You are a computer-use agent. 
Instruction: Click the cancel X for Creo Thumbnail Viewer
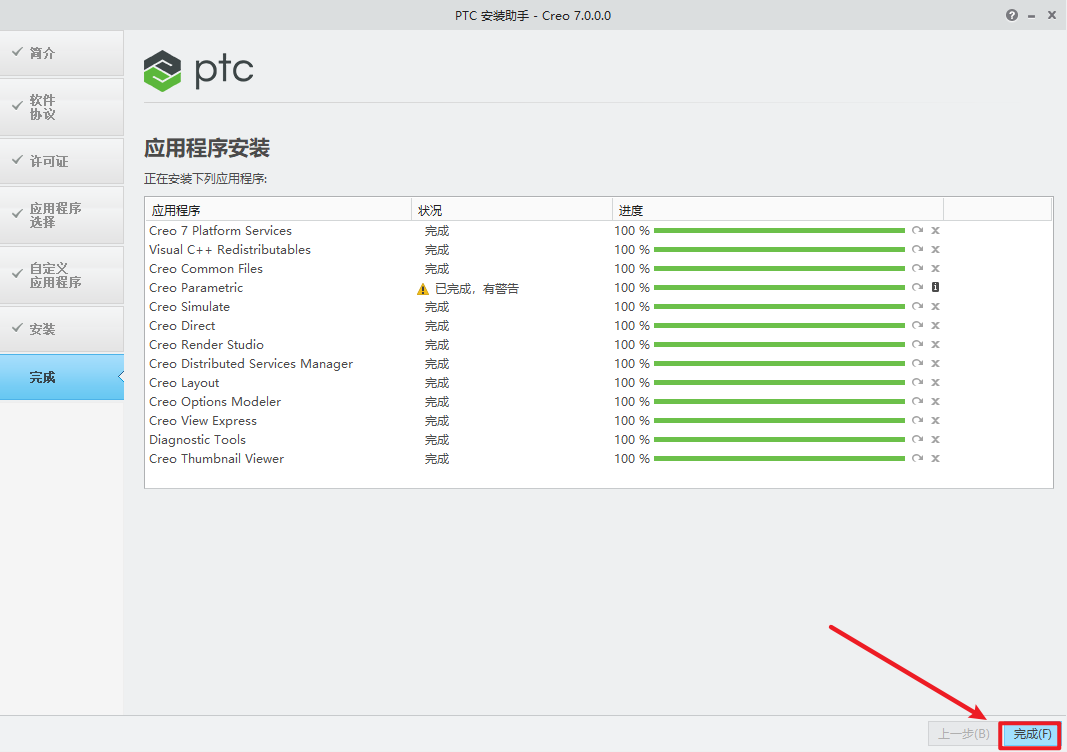click(935, 459)
